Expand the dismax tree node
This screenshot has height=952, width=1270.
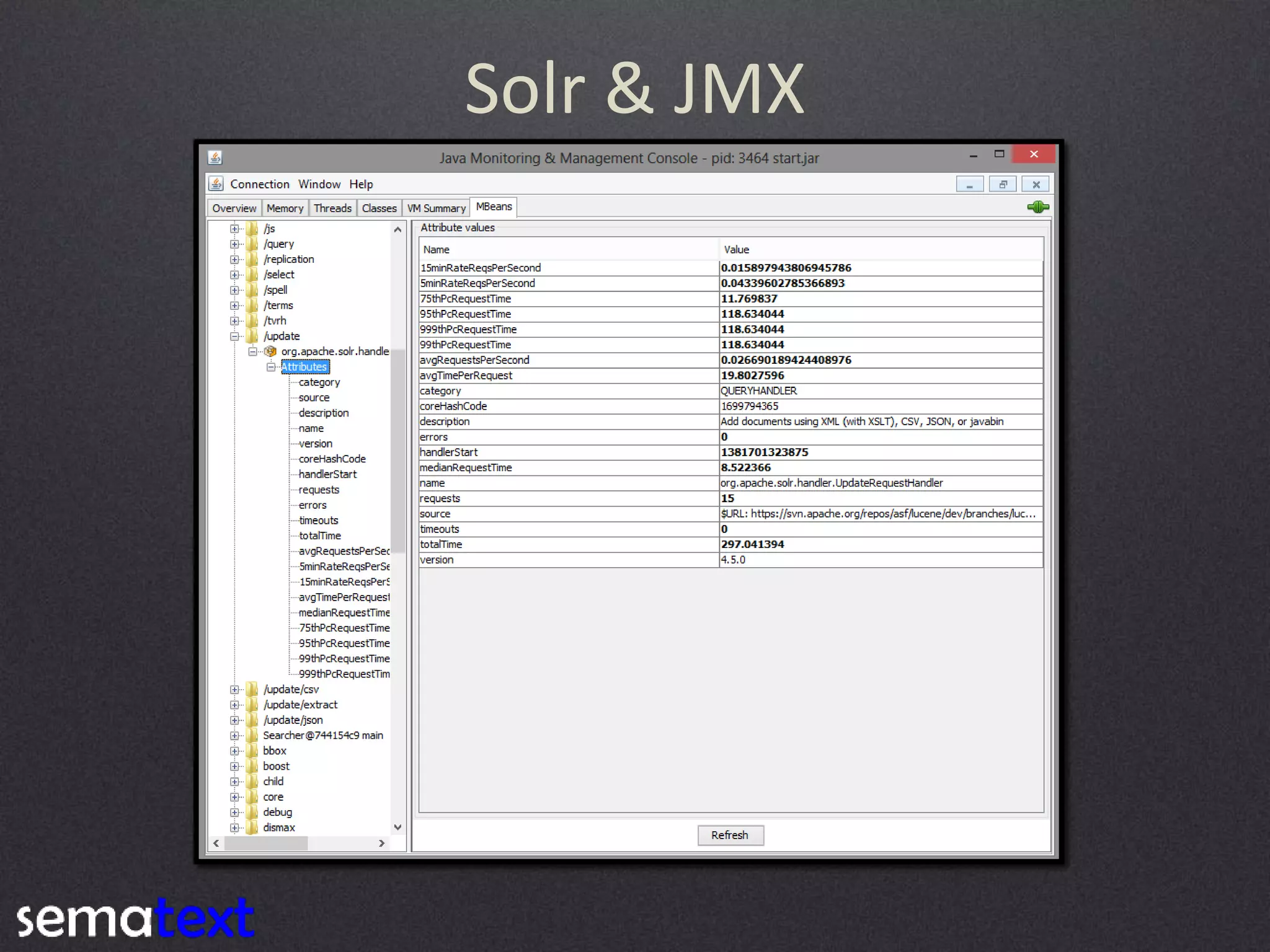click(234, 827)
